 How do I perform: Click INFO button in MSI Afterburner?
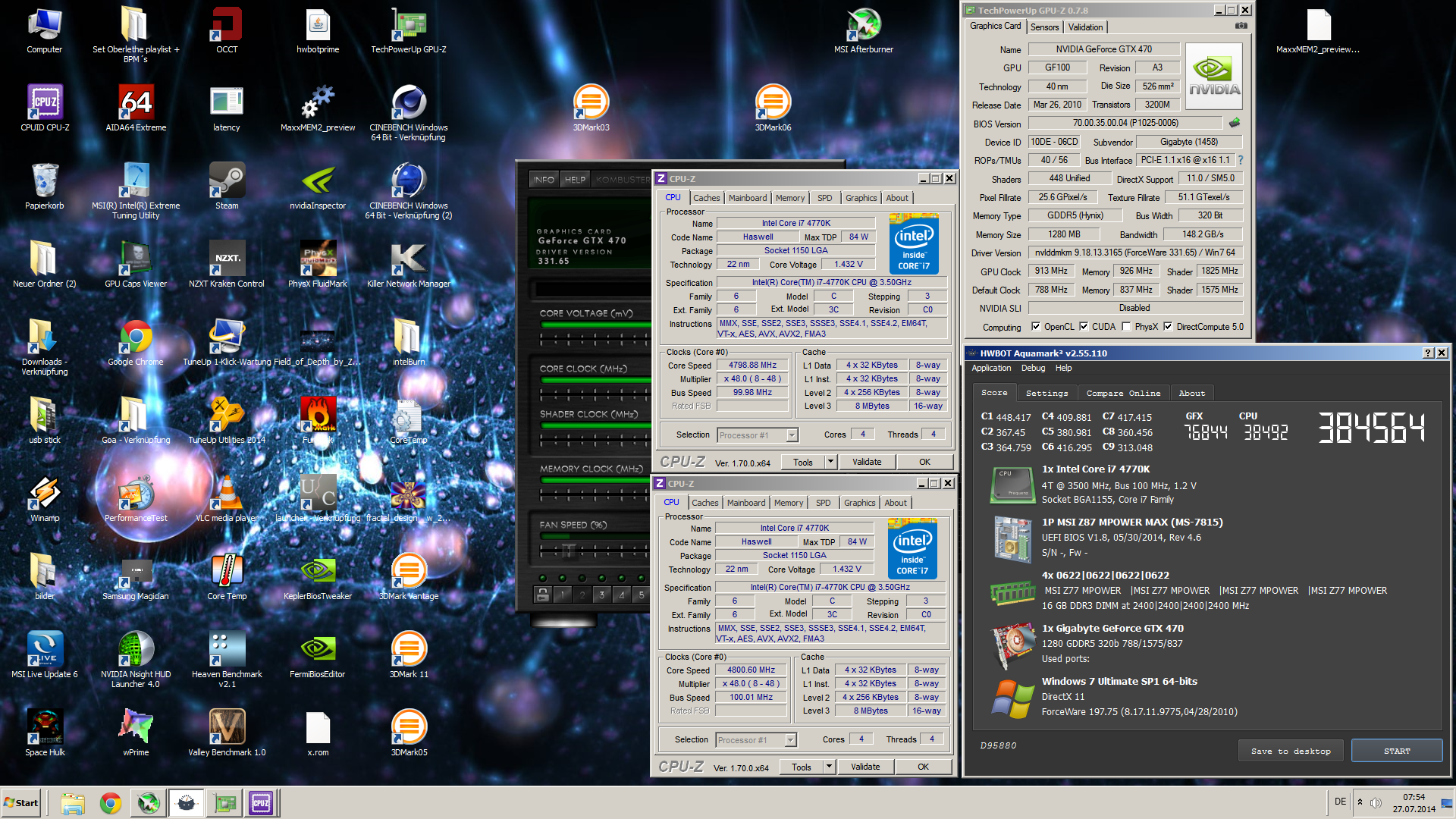pyautogui.click(x=544, y=180)
